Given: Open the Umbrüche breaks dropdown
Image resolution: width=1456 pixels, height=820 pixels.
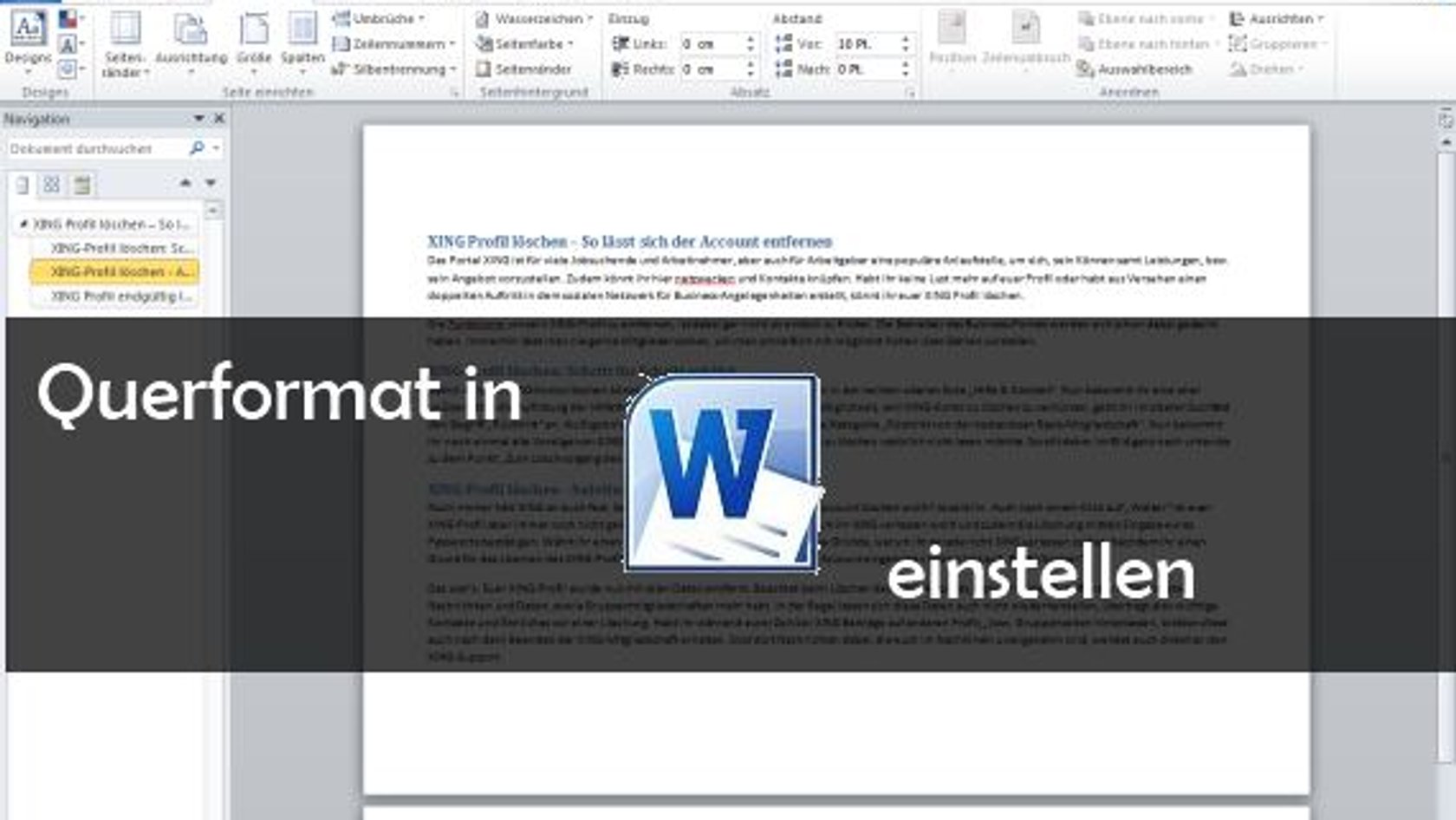Looking at the screenshot, I should pyautogui.click(x=379, y=18).
